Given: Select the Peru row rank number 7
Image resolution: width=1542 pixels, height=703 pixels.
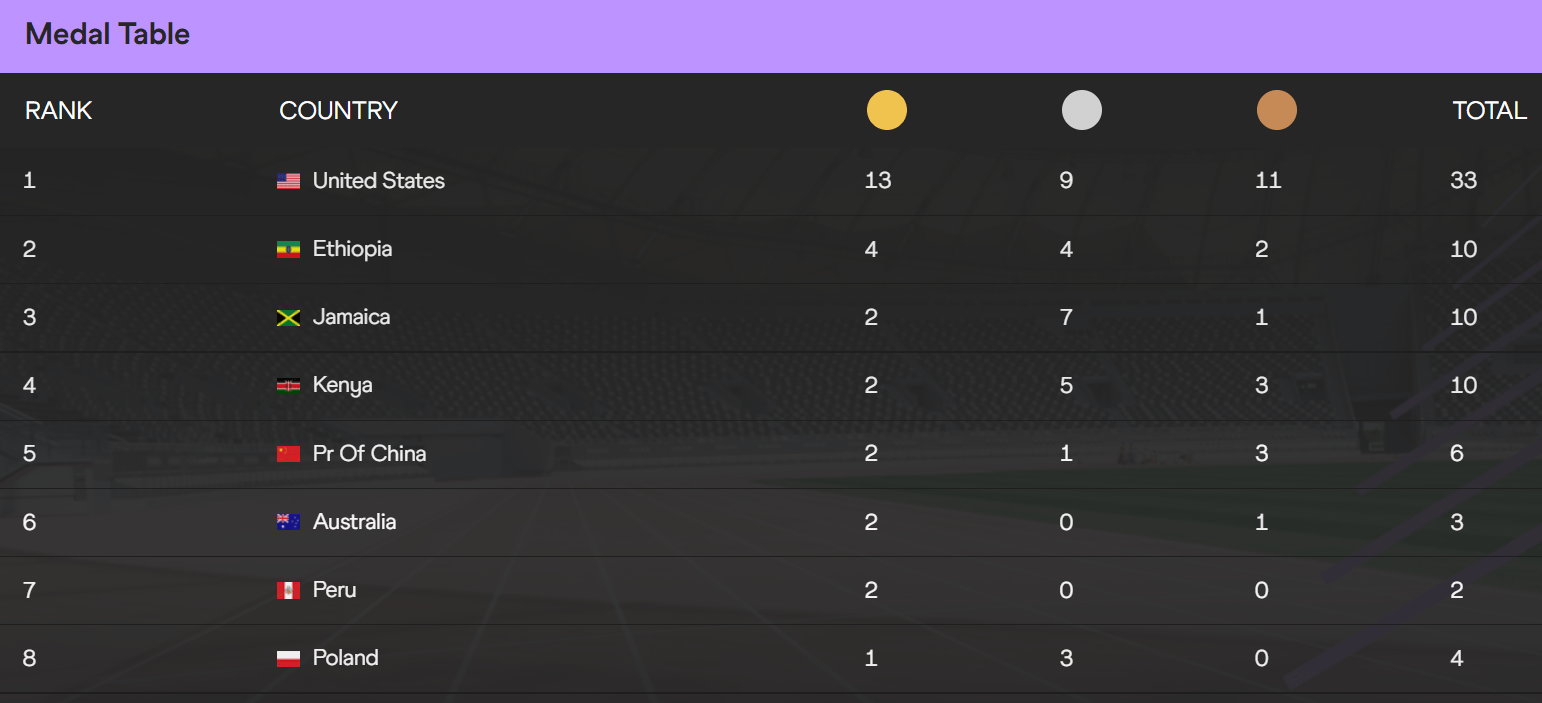Looking at the screenshot, I should 30,590.
